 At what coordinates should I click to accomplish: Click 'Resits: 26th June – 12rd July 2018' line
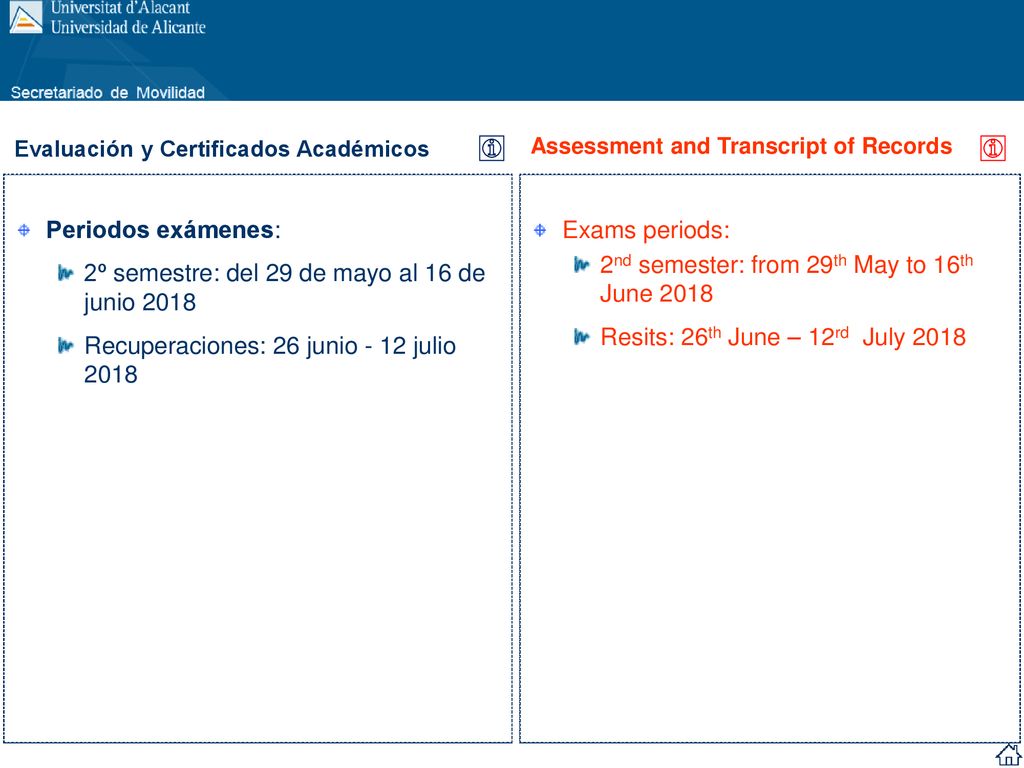coord(782,337)
